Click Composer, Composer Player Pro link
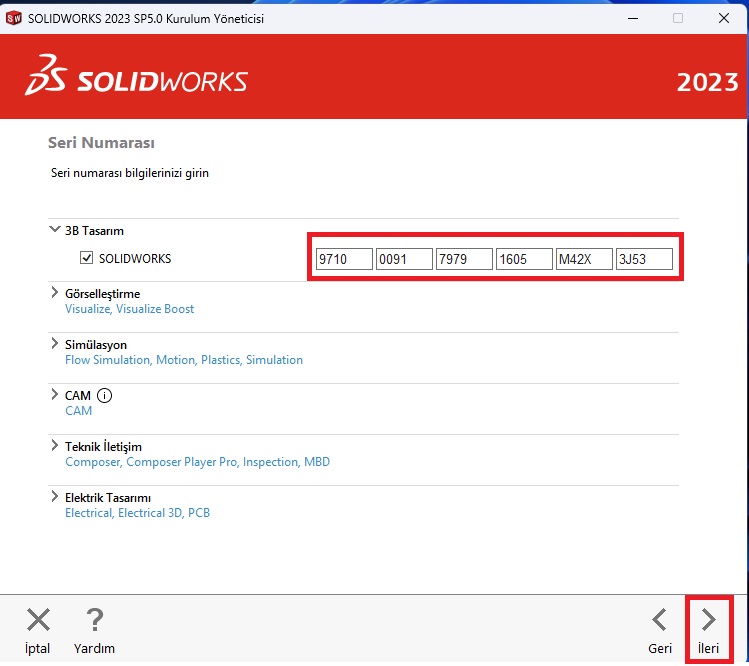The height and width of the screenshot is (666, 749). [x=197, y=462]
